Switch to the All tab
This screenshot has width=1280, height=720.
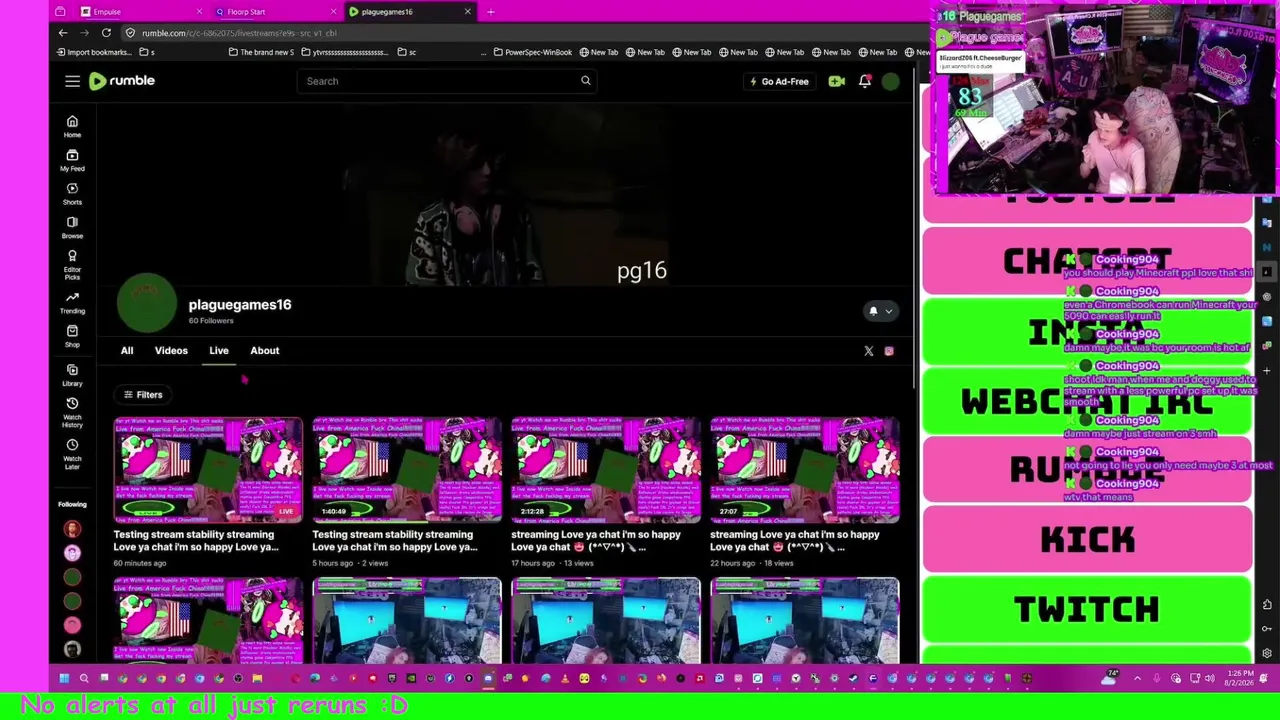pos(127,351)
